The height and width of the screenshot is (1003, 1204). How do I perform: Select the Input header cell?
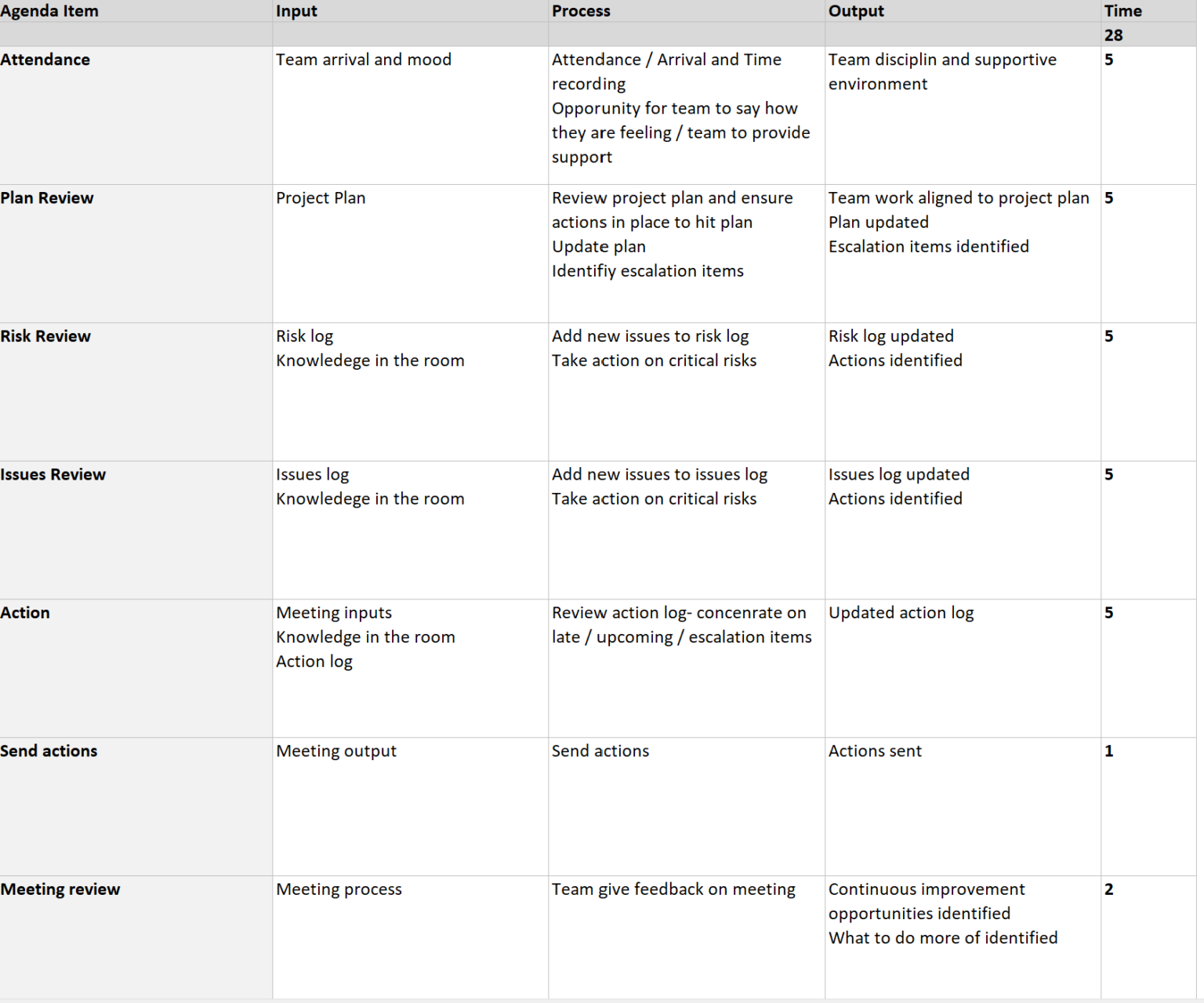point(296,11)
